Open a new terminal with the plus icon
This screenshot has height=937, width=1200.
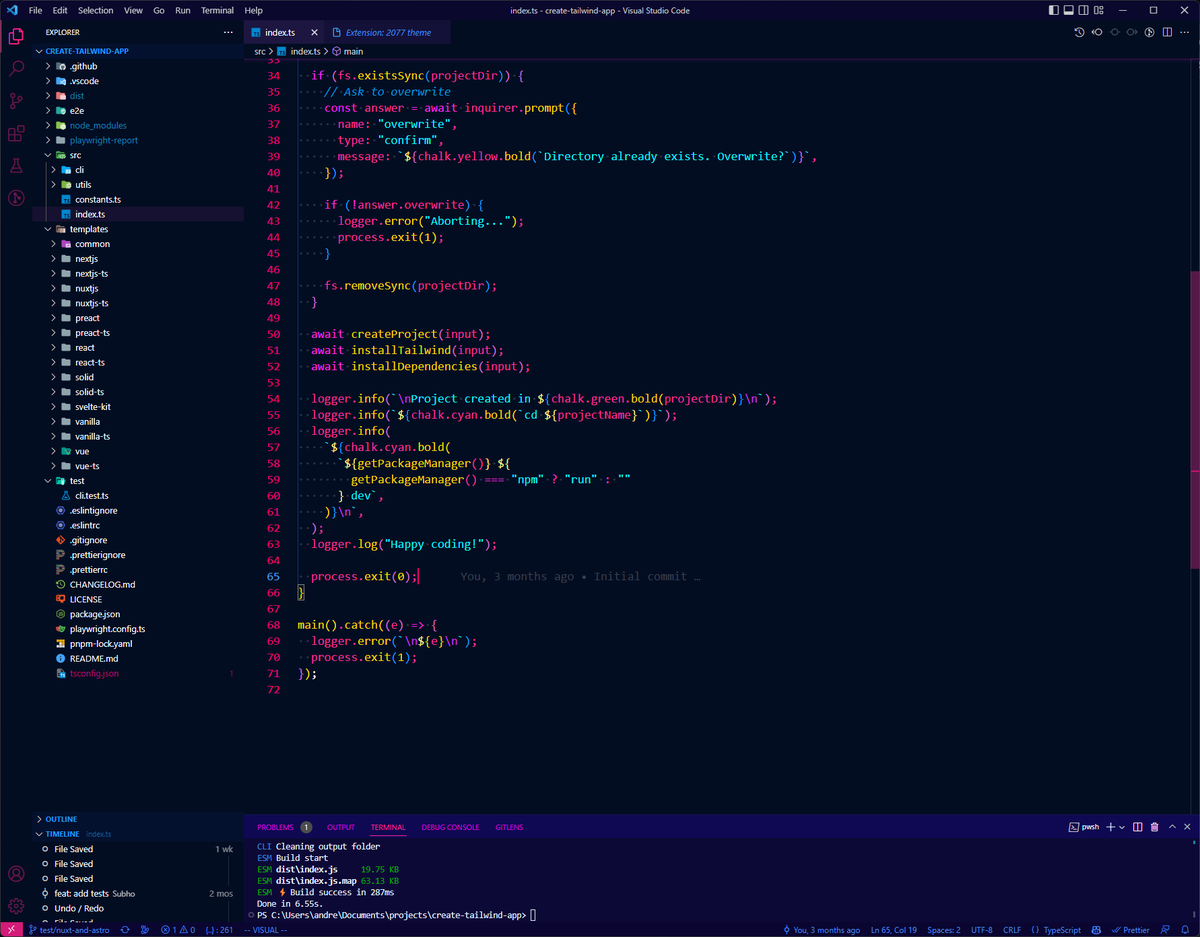click(x=1110, y=827)
